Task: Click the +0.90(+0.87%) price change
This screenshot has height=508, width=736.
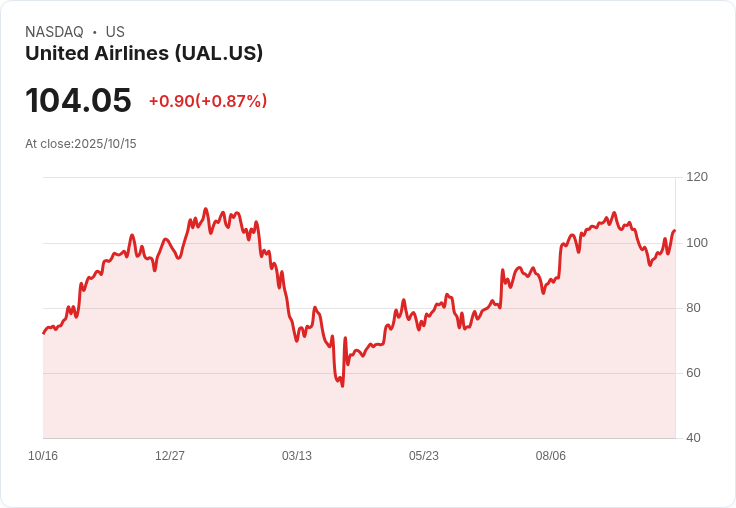Action: [x=208, y=100]
